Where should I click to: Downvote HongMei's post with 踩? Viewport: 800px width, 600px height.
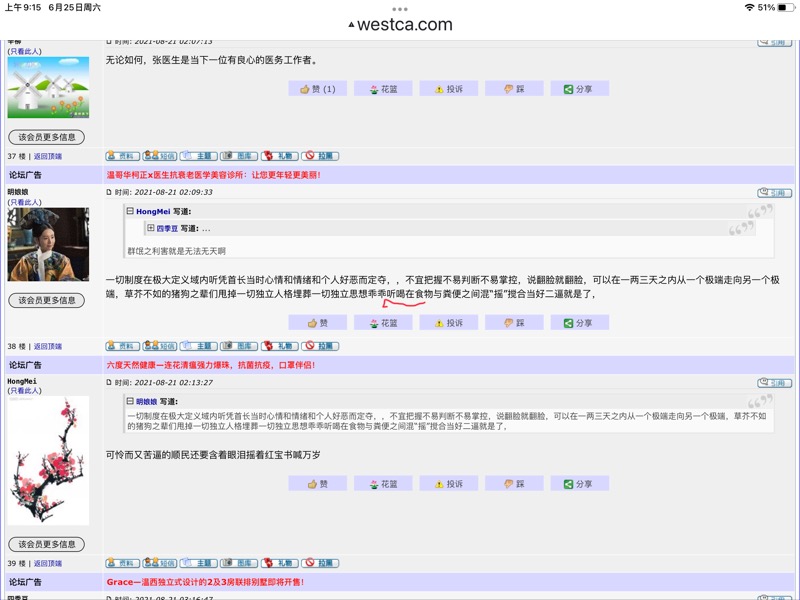(x=514, y=484)
